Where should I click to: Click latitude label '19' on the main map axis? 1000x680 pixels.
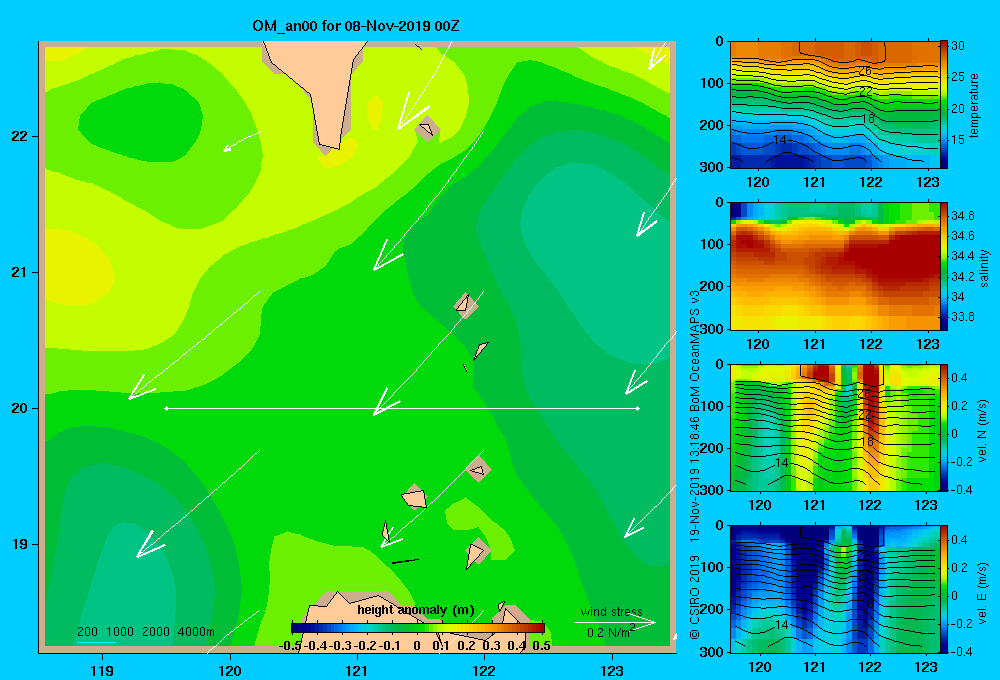point(20,544)
